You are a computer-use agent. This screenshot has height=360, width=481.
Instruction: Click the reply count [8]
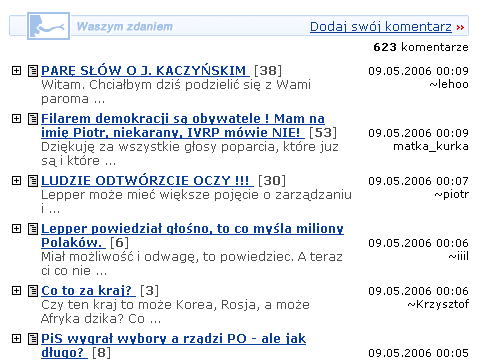tap(101, 353)
